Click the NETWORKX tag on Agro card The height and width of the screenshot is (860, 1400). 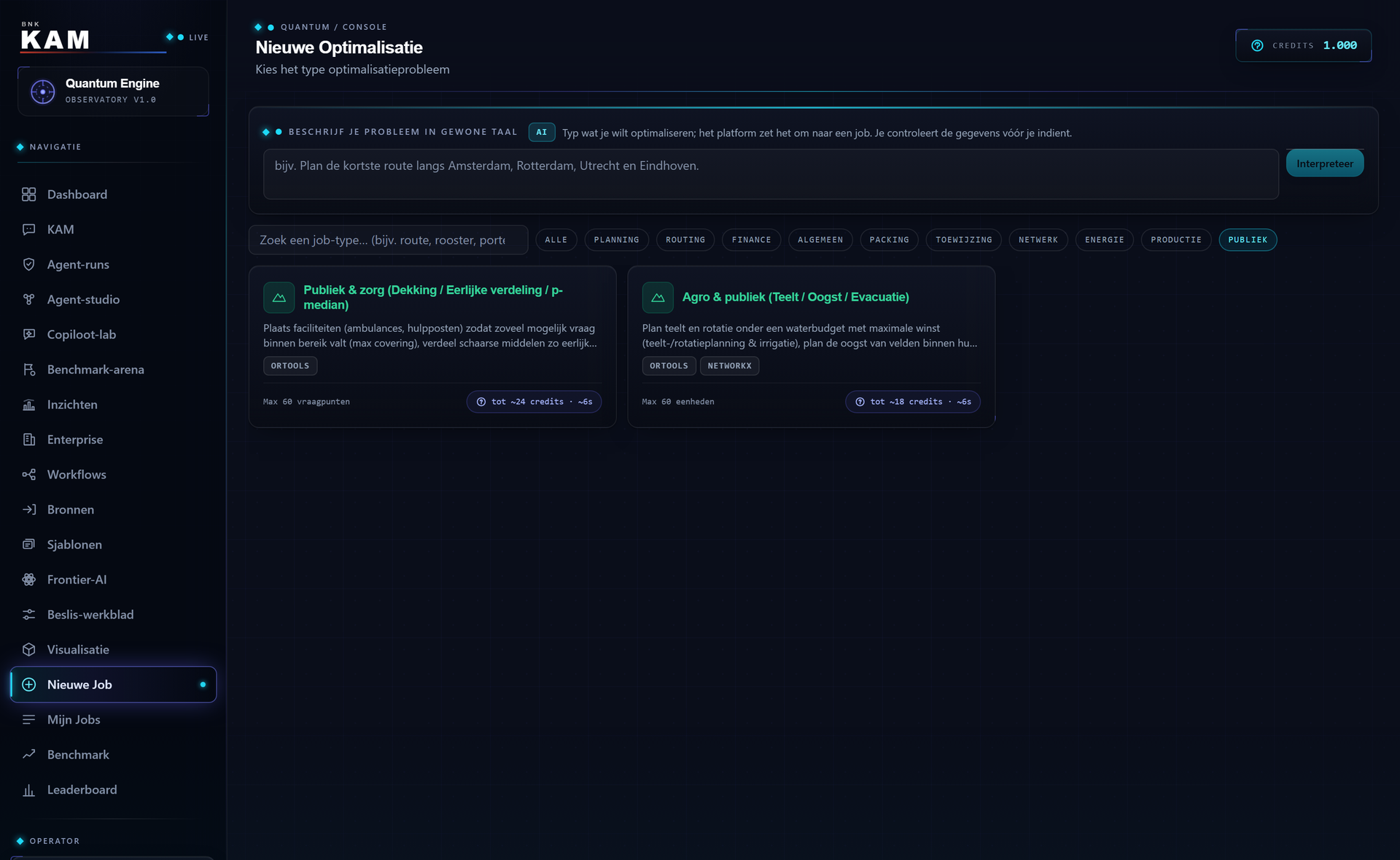[x=729, y=366]
